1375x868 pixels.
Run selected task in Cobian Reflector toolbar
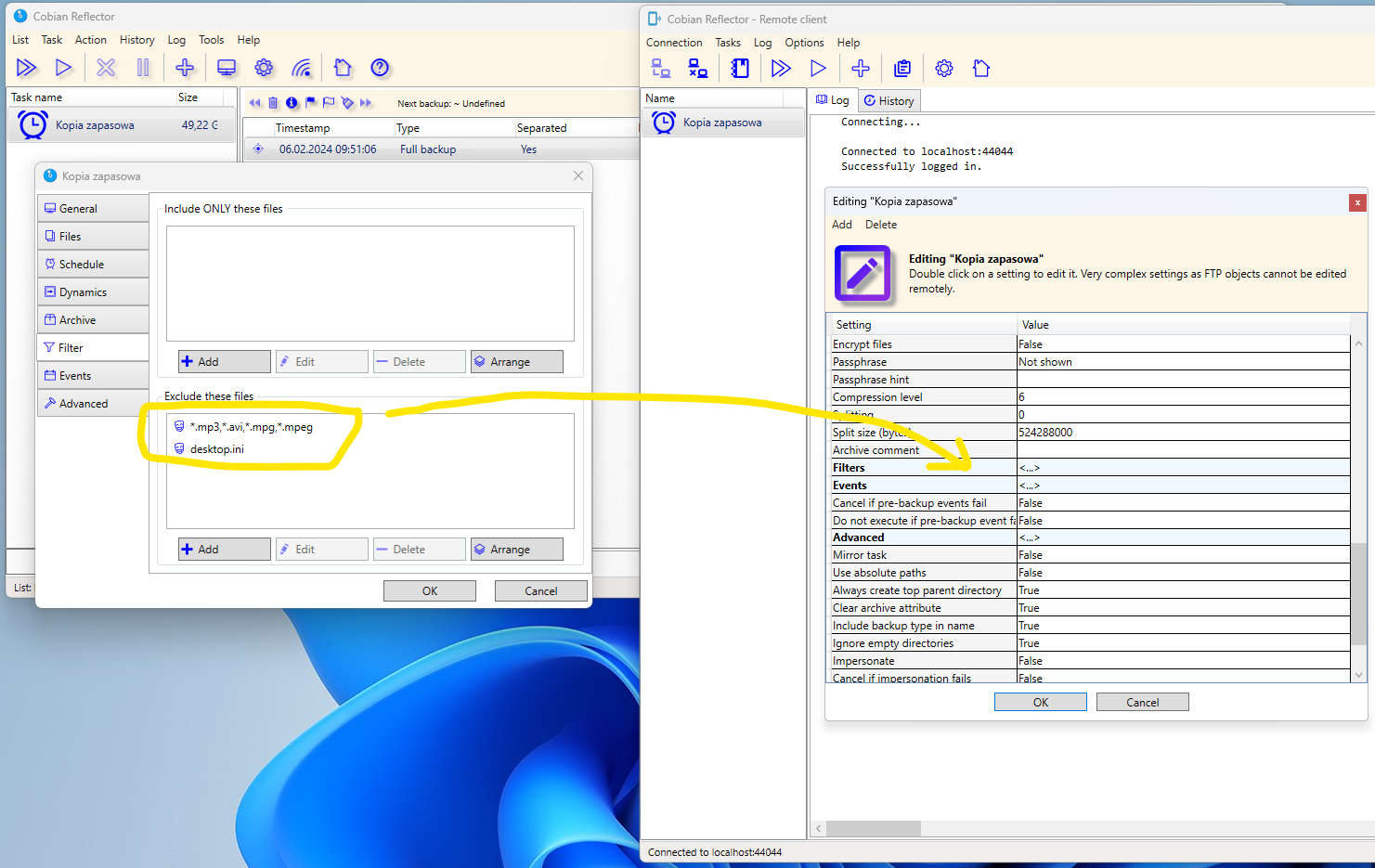(63, 68)
